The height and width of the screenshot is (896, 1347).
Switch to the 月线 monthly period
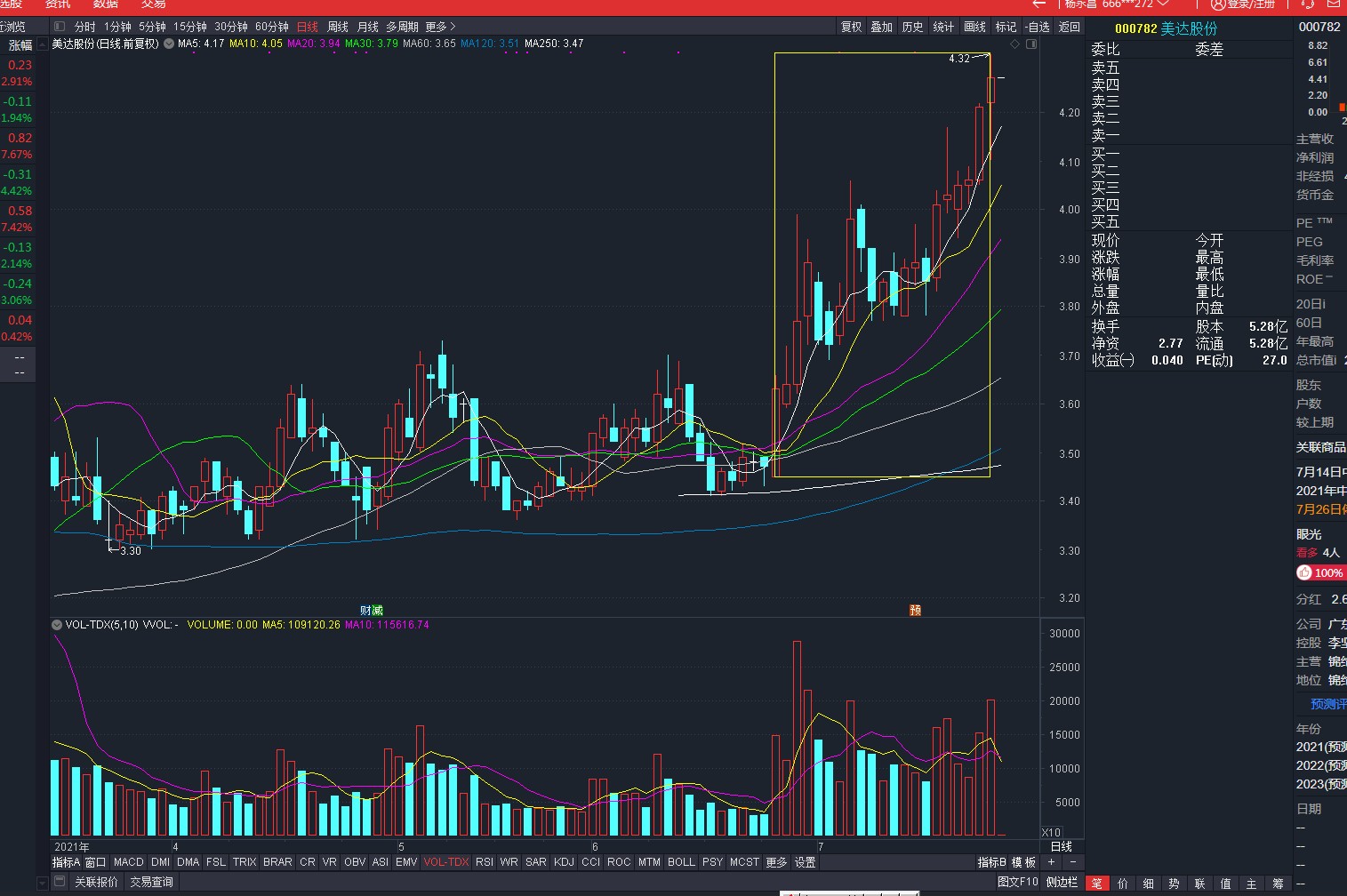pyautogui.click(x=368, y=27)
